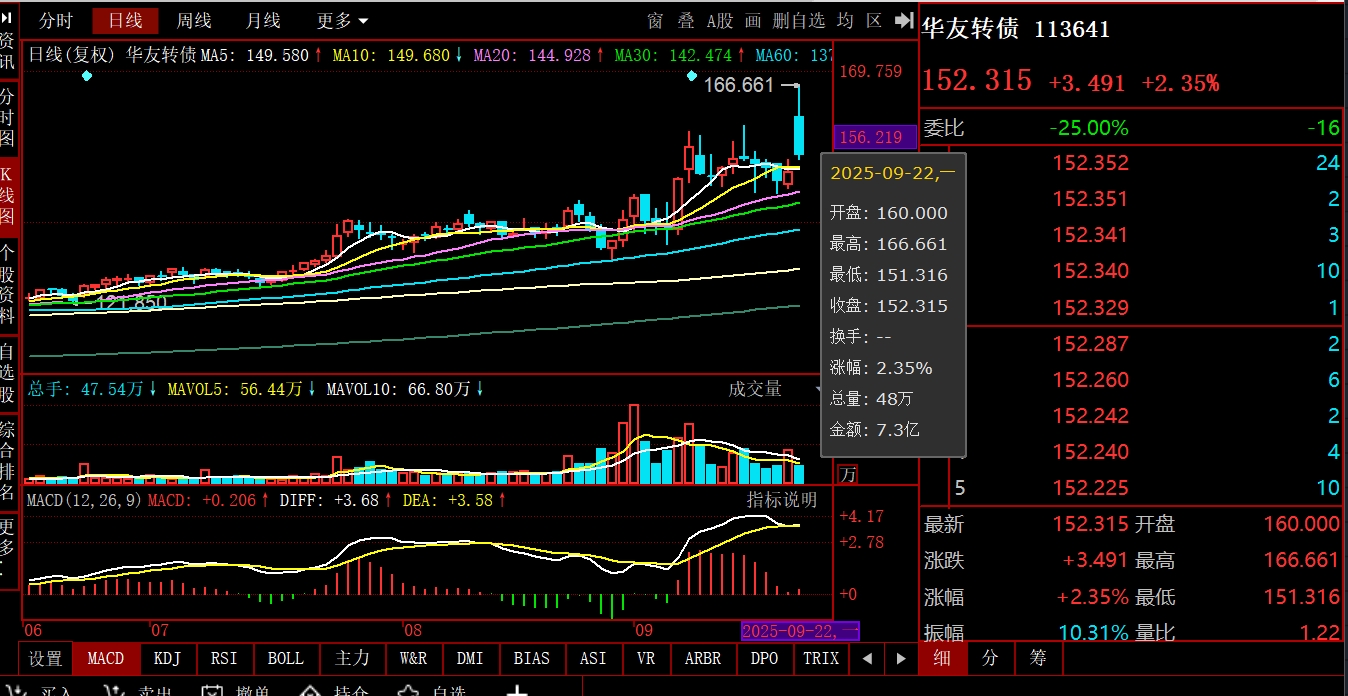Click the 自选 star icon in bottom bar
This screenshot has width=1348, height=696.
click(408, 691)
